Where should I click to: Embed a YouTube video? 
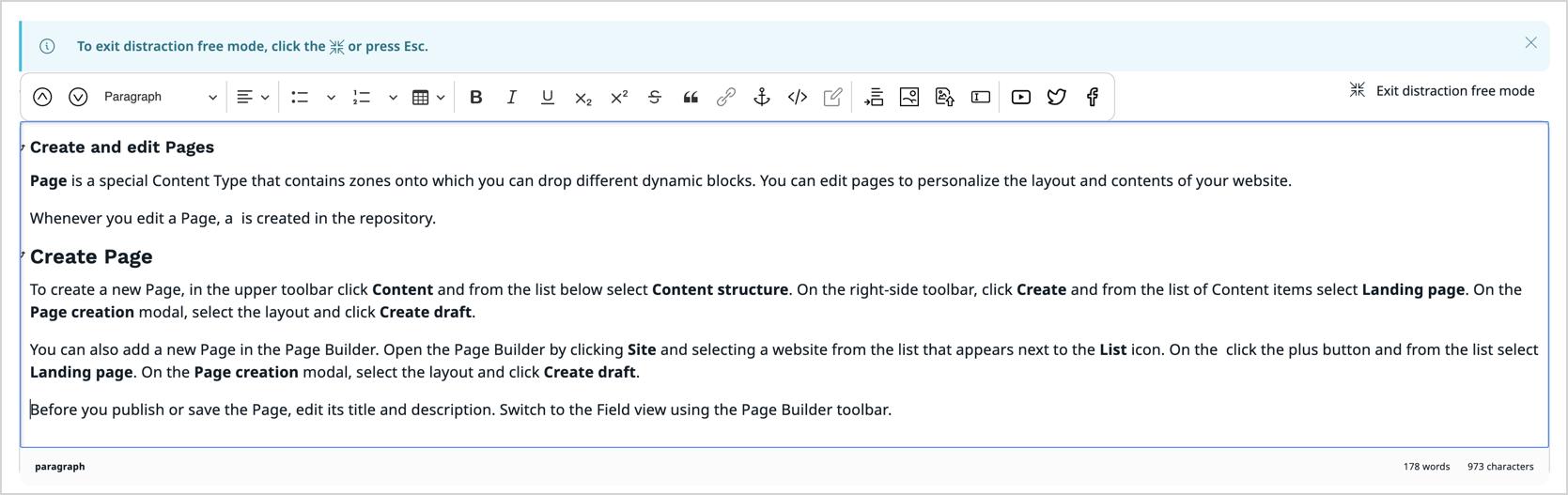[x=1021, y=97]
